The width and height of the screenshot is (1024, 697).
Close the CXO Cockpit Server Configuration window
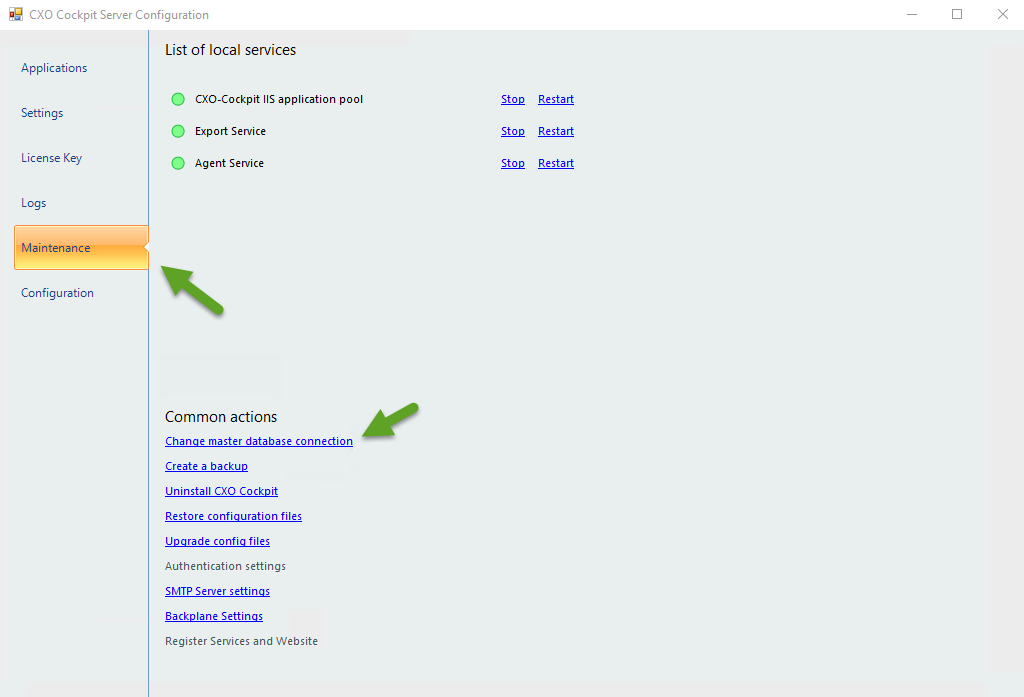1003,14
